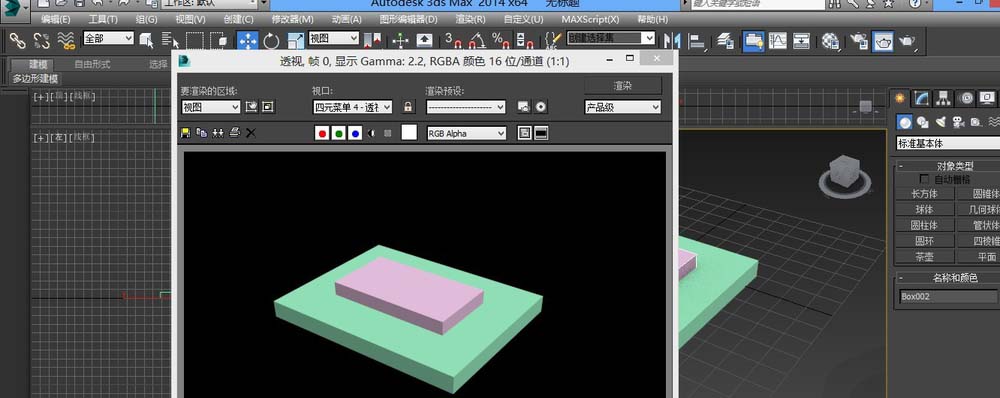Toggle the Spinner Snap icon
Viewport: 1000px width, 398px height.
coord(524,41)
